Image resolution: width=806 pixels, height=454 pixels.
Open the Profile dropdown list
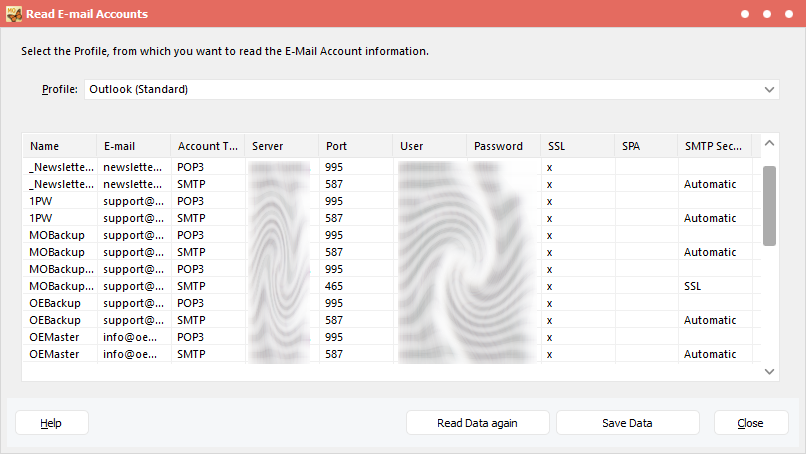coord(430,90)
